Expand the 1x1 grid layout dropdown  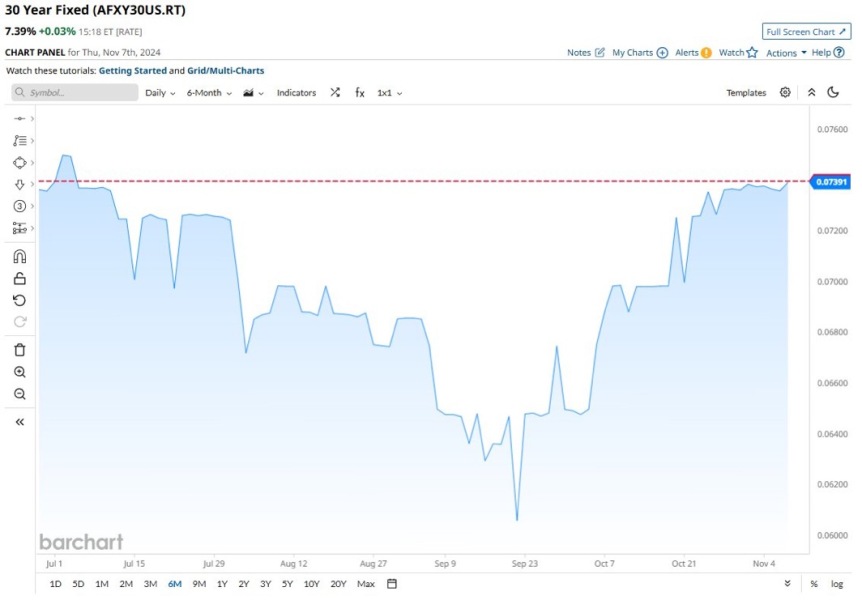(388, 92)
